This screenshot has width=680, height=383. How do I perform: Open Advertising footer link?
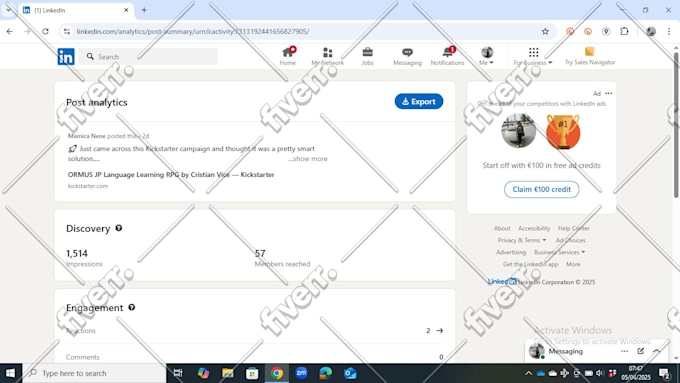(x=511, y=252)
